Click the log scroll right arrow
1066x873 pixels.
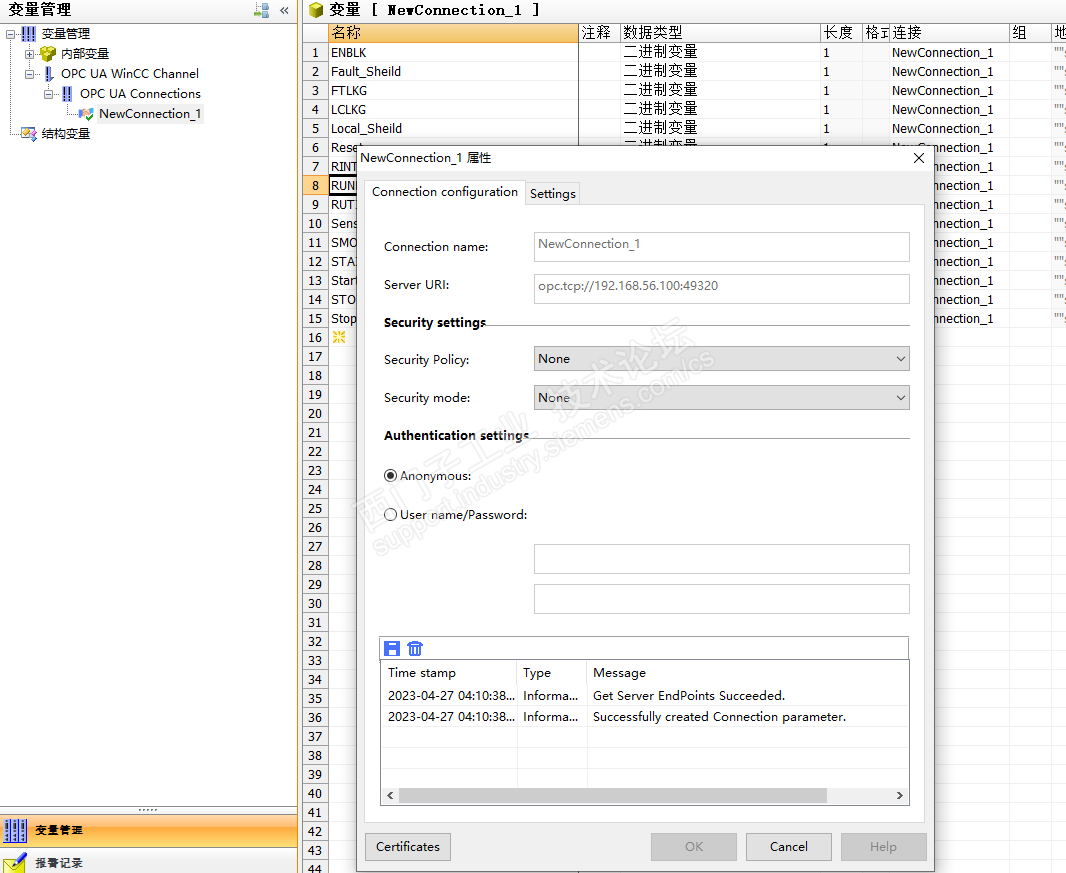[899, 795]
